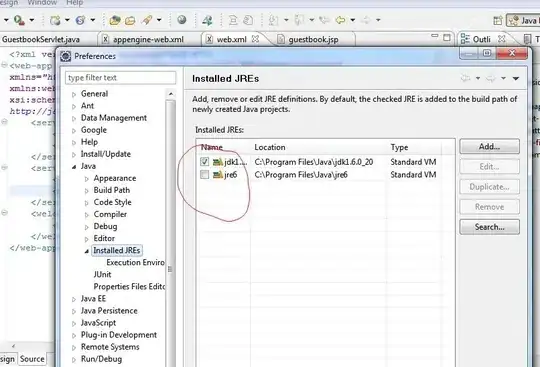The width and height of the screenshot is (540, 367).
Task: Check the jdk1.6.0_20 JRE checkbox
Action: click(205, 161)
